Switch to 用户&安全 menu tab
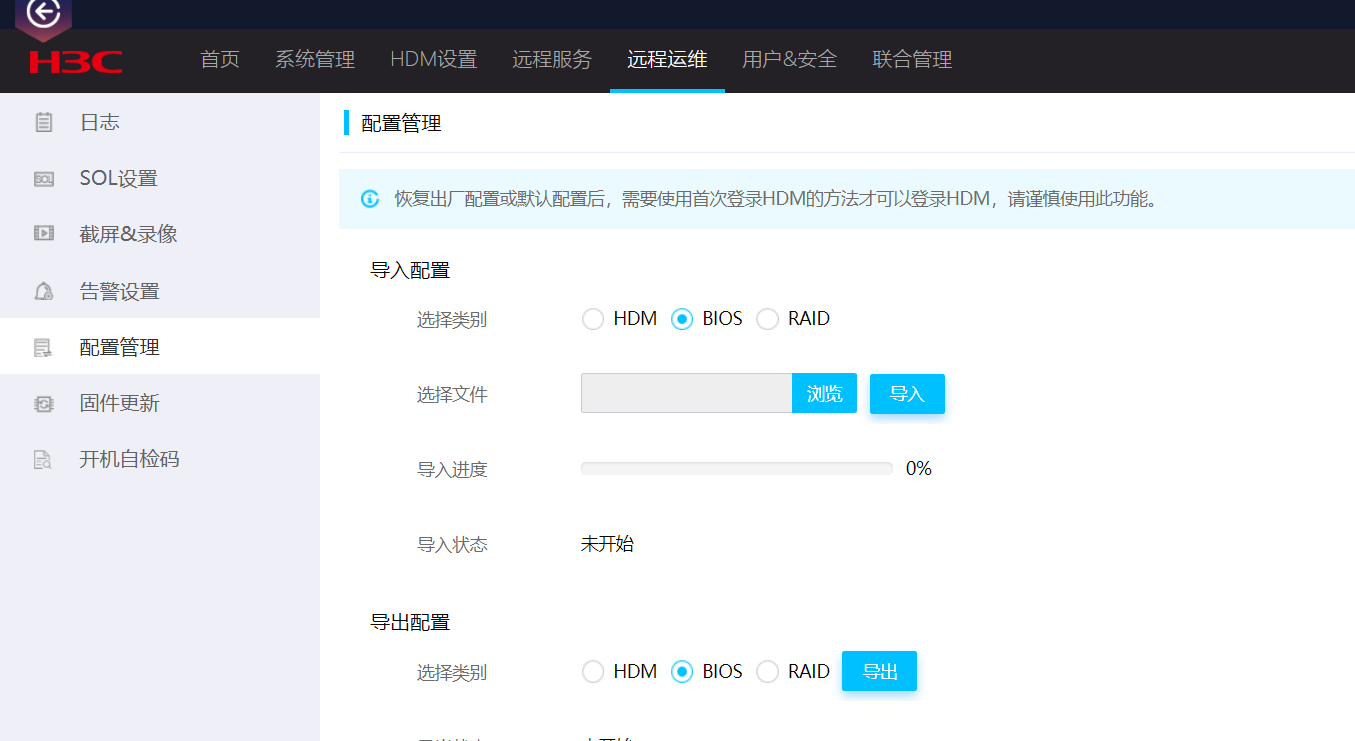 click(x=789, y=60)
